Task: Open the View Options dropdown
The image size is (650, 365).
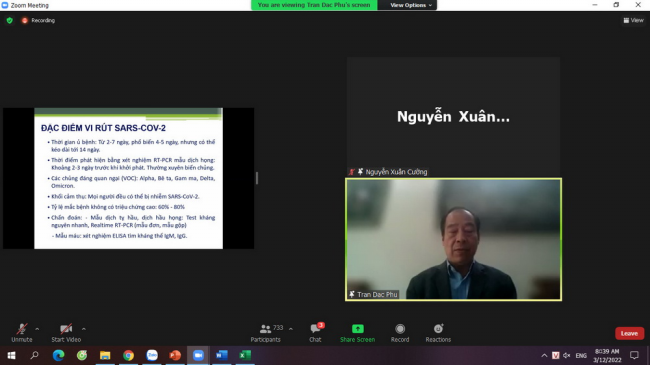Action: point(411,5)
